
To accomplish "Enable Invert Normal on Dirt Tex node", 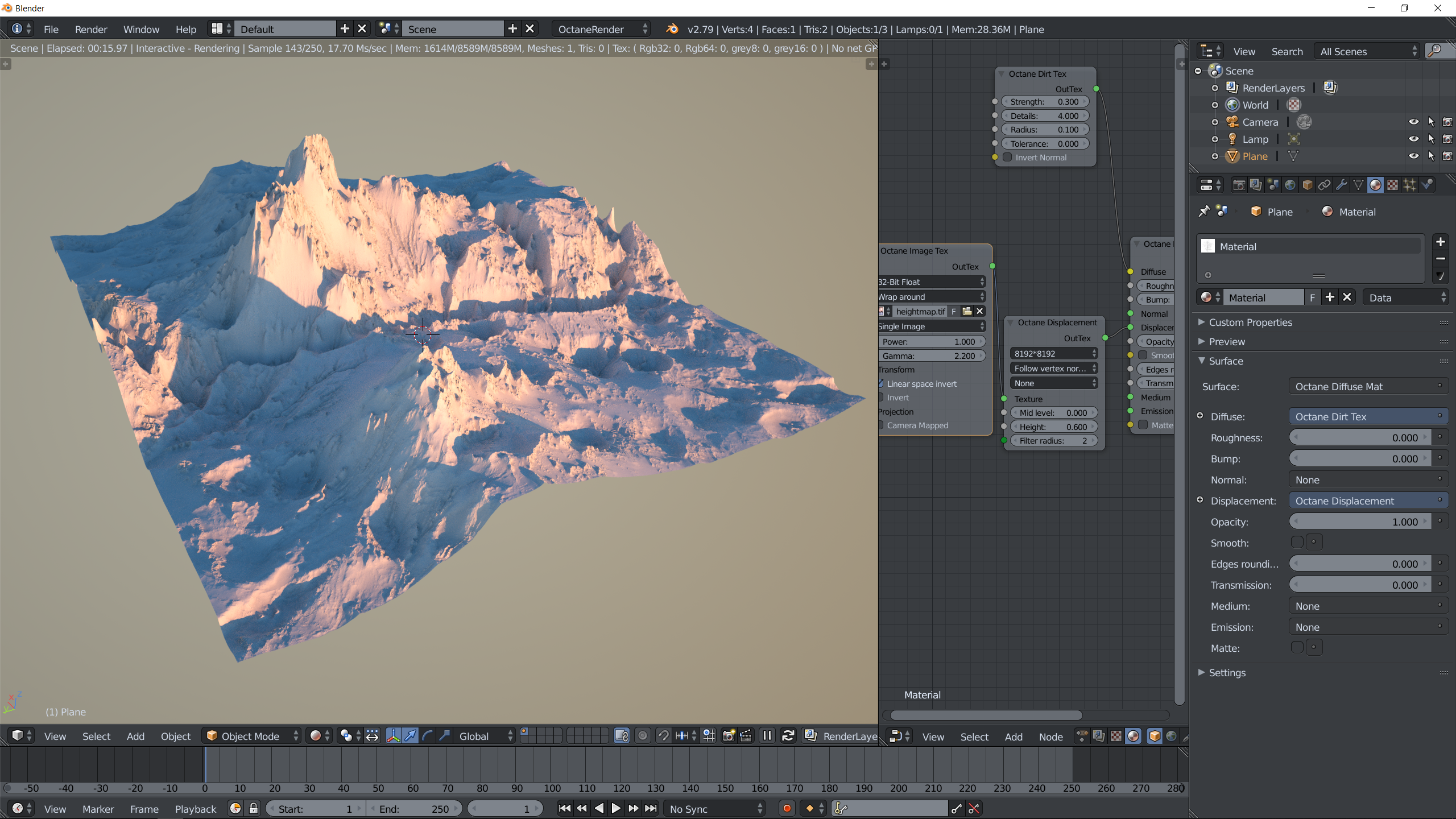I will point(1008,158).
